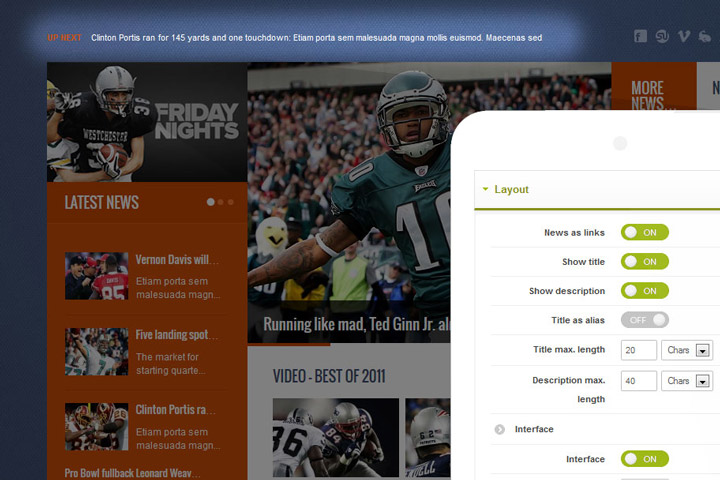Image resolution: width=720 pixels, height=480 pixels.
Task: Click the VIDEO - BEST OF 2011 heading
Action: [329, 376]
